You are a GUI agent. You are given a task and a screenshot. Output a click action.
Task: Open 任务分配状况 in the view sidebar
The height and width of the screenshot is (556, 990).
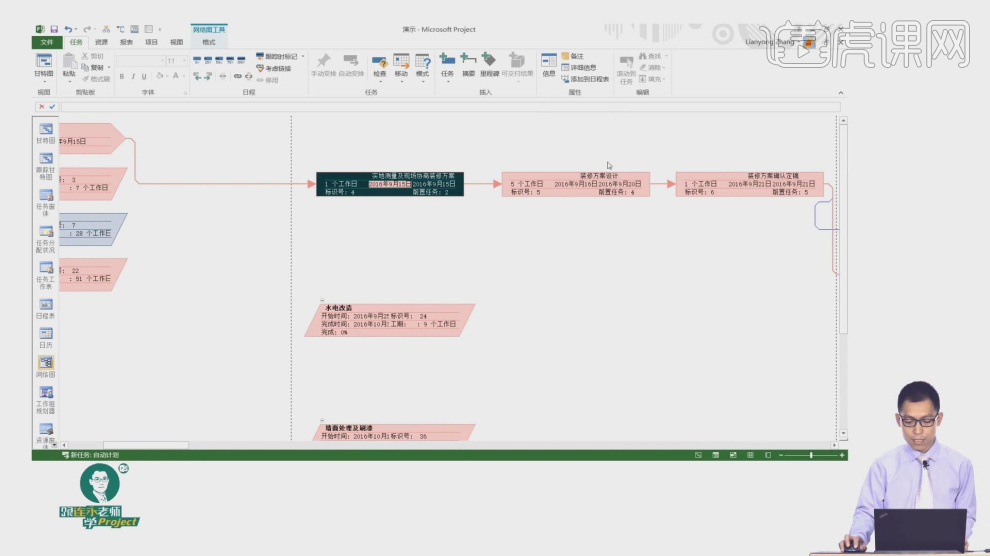tap(45, 239)
